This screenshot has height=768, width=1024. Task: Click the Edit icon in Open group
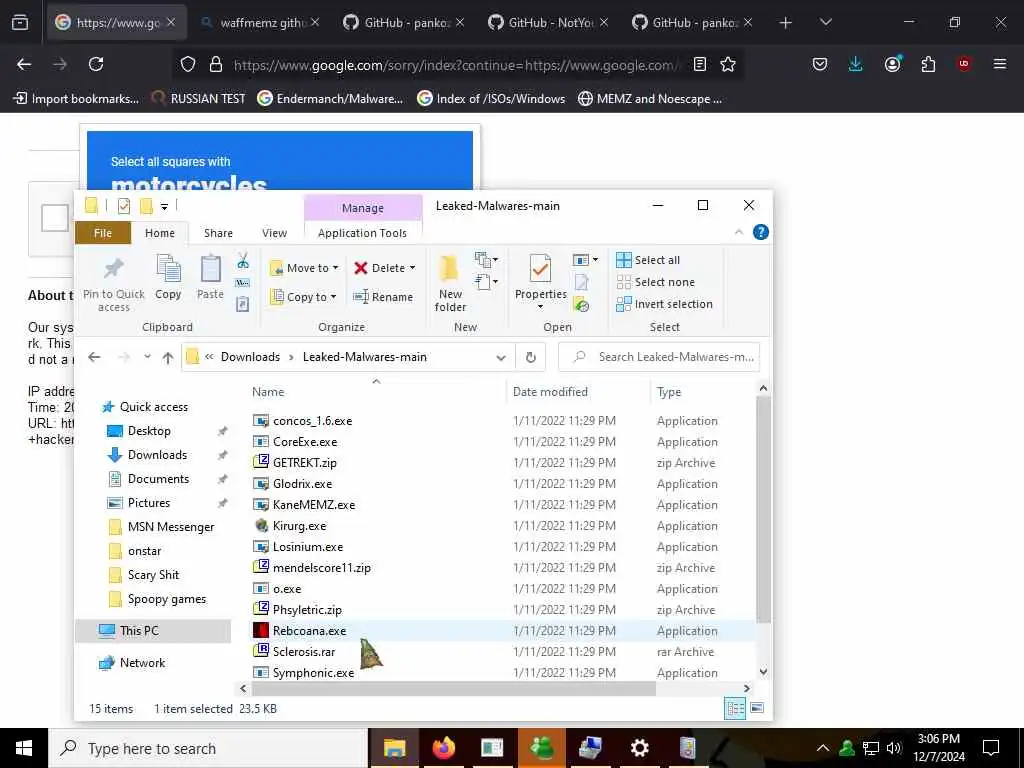(x=581, y=282)
